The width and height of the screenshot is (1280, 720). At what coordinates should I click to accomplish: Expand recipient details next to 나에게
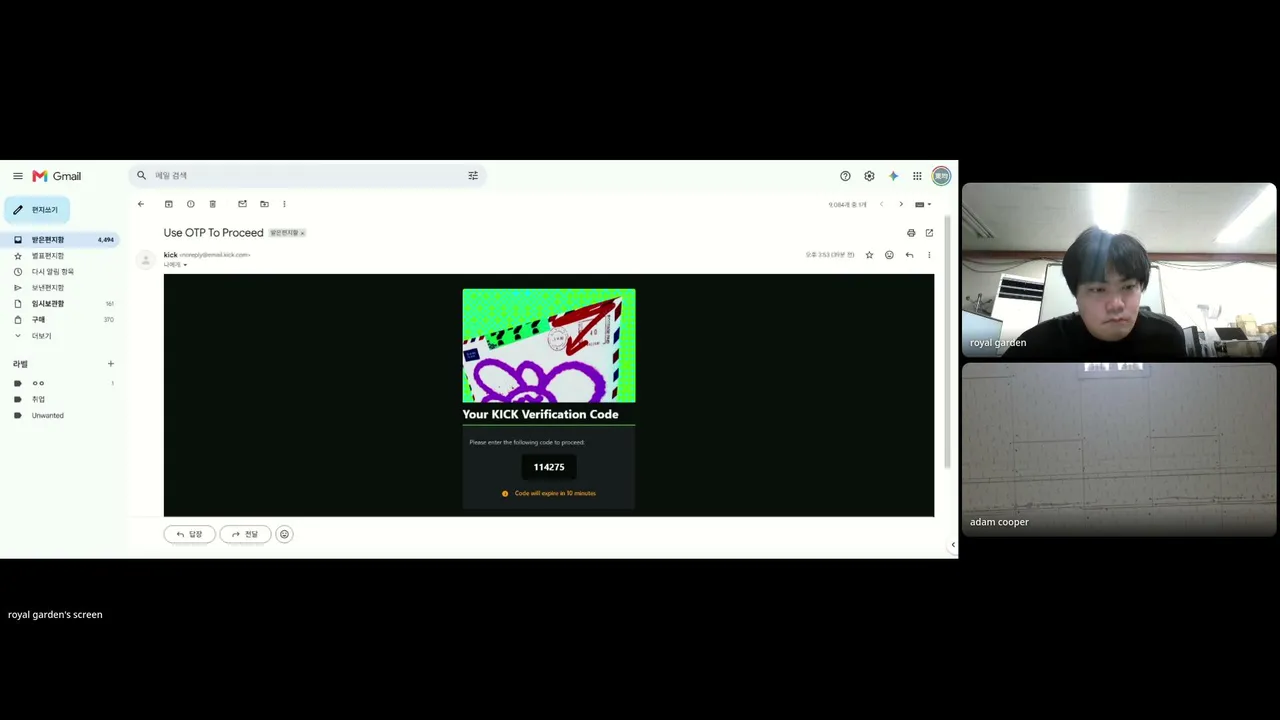185,265
